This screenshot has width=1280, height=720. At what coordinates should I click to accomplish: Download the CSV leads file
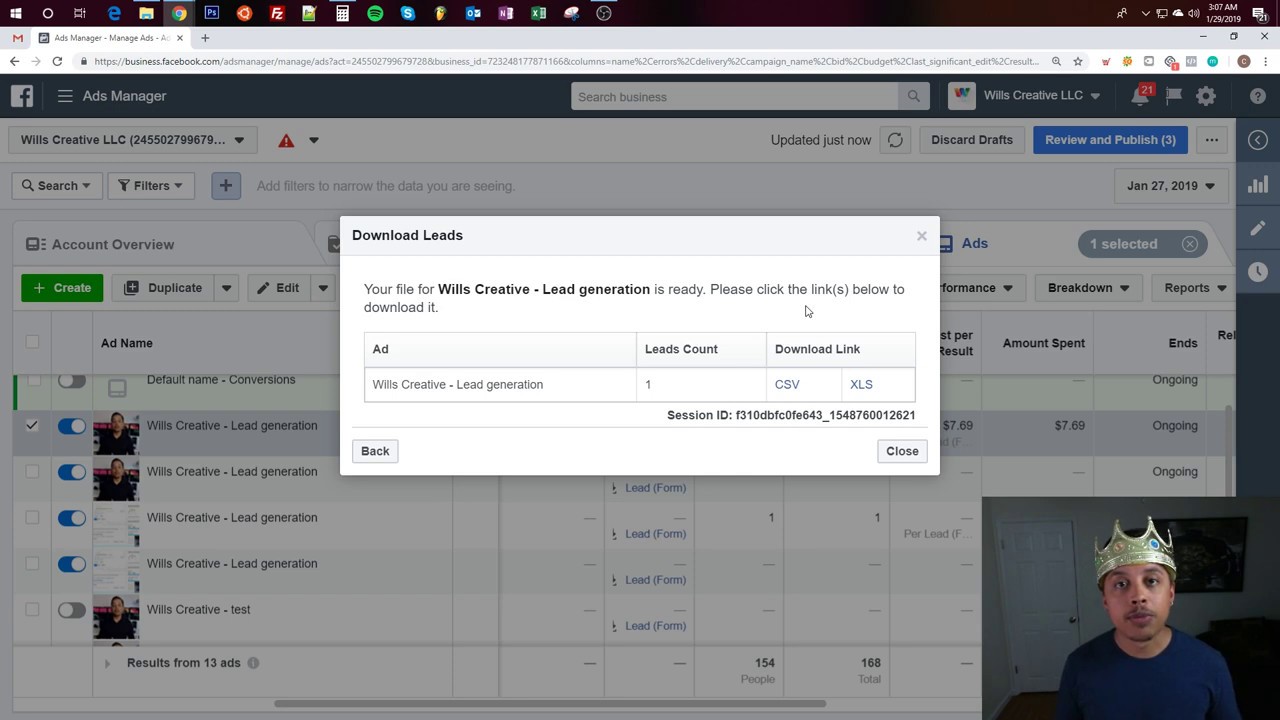(x=787, y=384)
